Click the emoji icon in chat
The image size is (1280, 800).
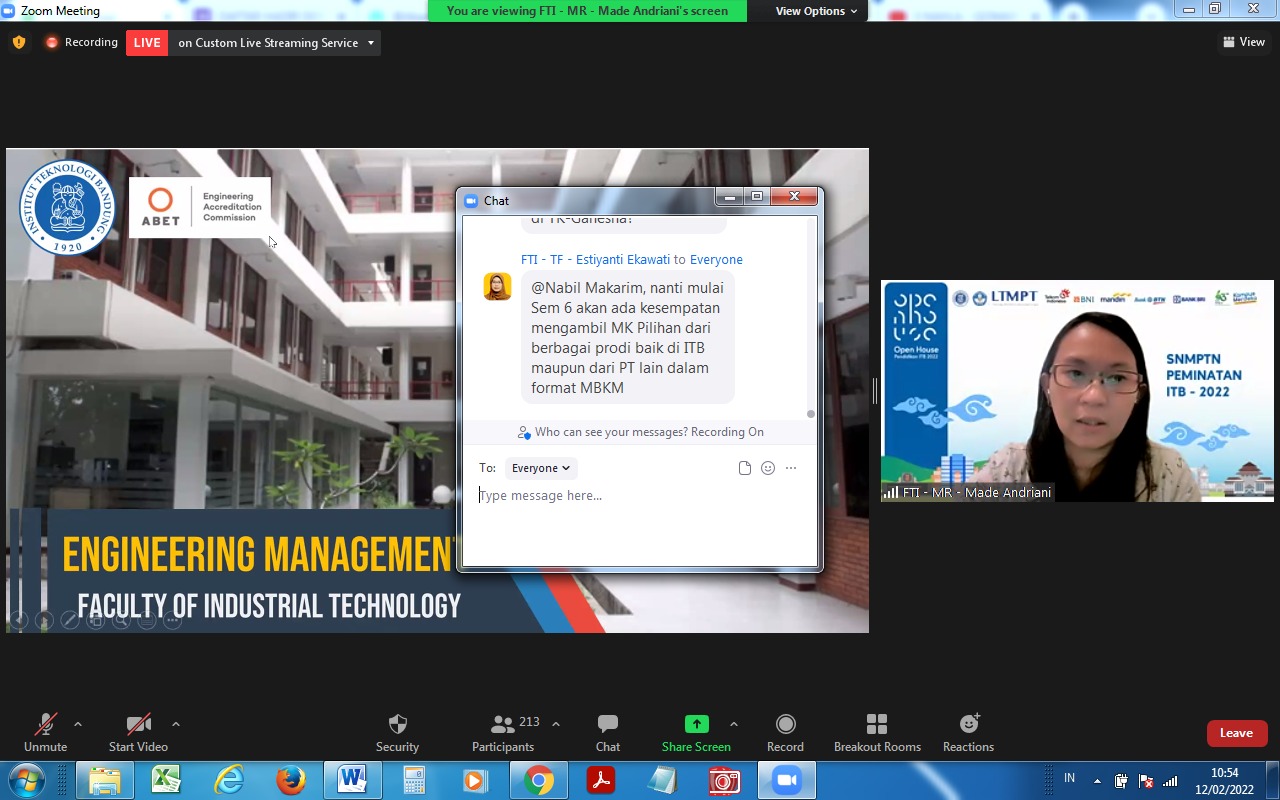click(x=768, y=468)
